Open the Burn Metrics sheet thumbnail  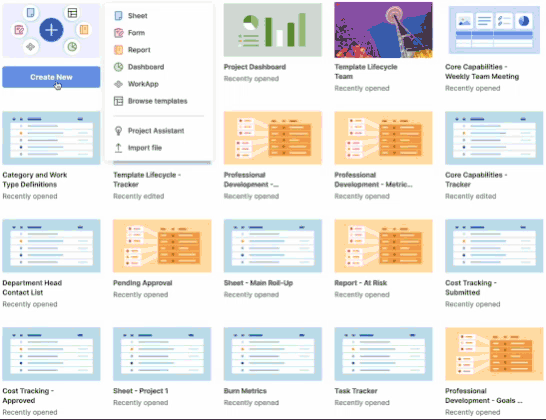click(273, 354)
